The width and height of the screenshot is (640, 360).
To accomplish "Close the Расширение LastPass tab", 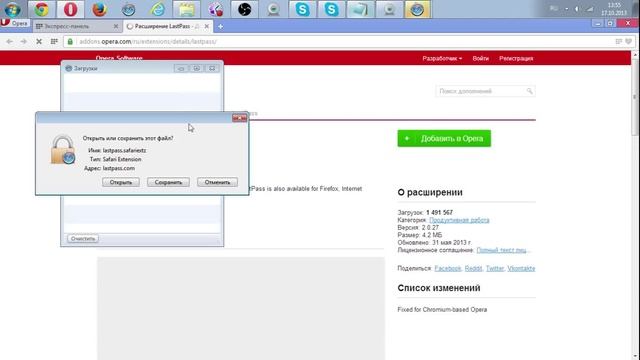I will coord(207,26).
